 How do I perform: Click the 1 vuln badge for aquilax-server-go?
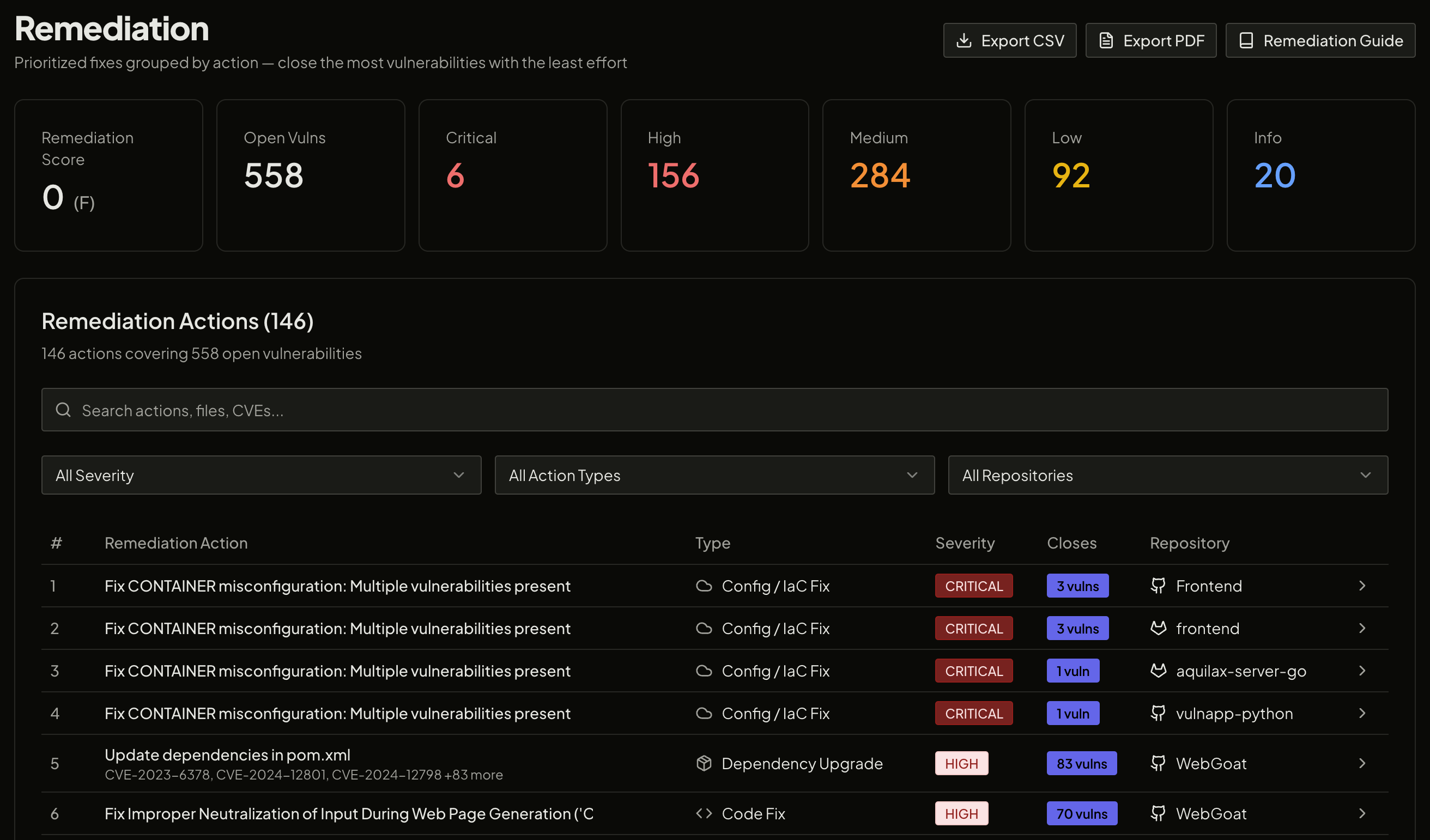(1072, 671)
